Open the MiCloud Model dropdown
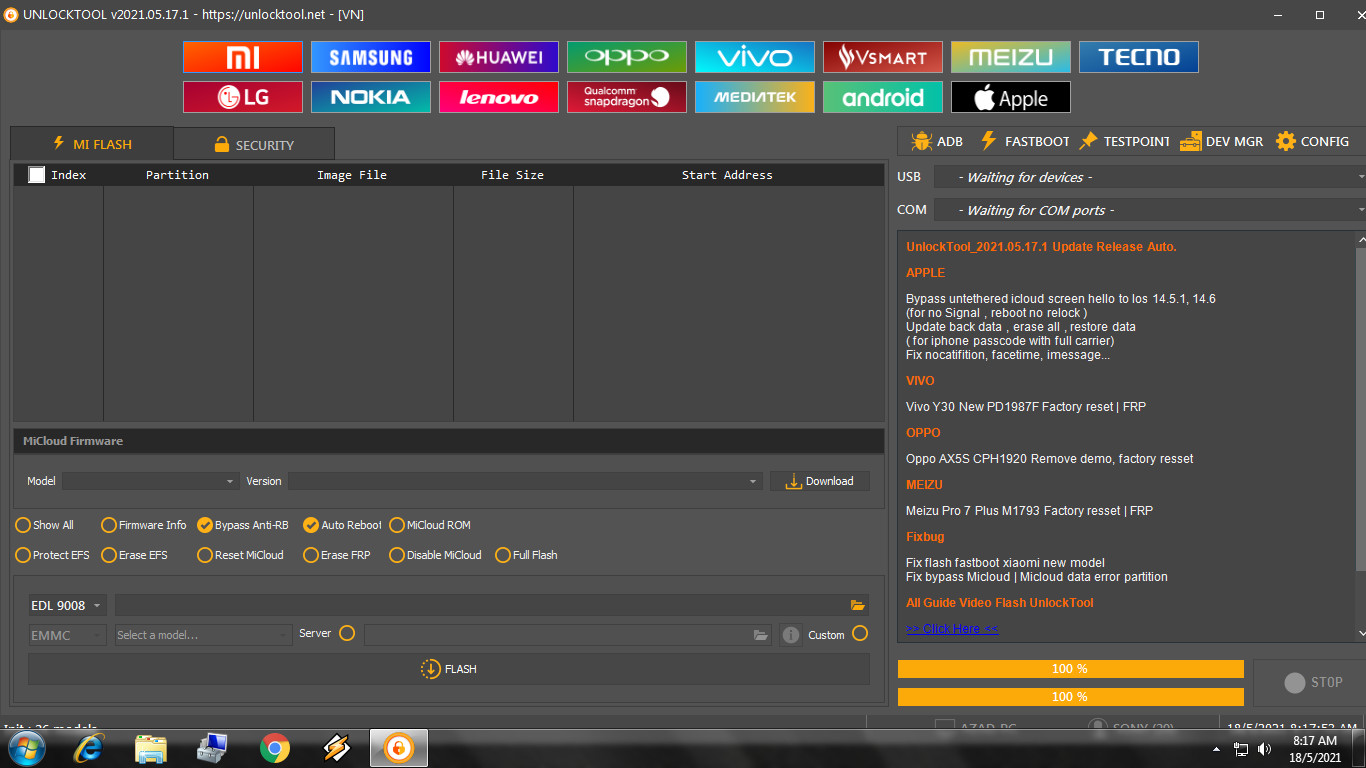Image resolution: width=1366 pixels, height=768 pixels. tap(151, 481)
